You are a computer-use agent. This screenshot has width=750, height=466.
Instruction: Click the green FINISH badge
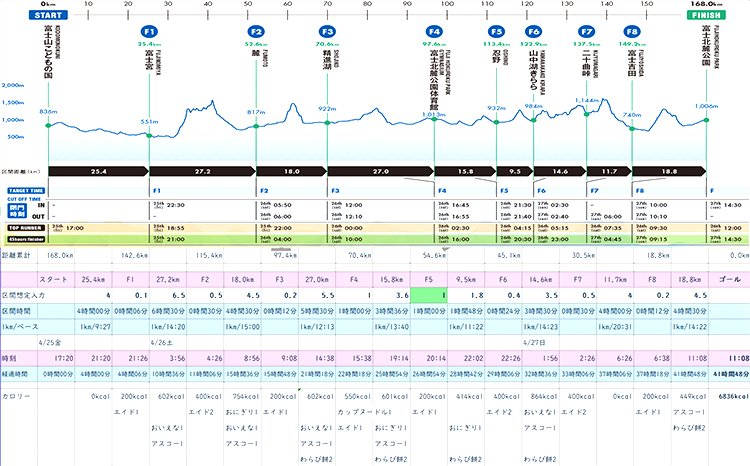[x=706, y=15]
